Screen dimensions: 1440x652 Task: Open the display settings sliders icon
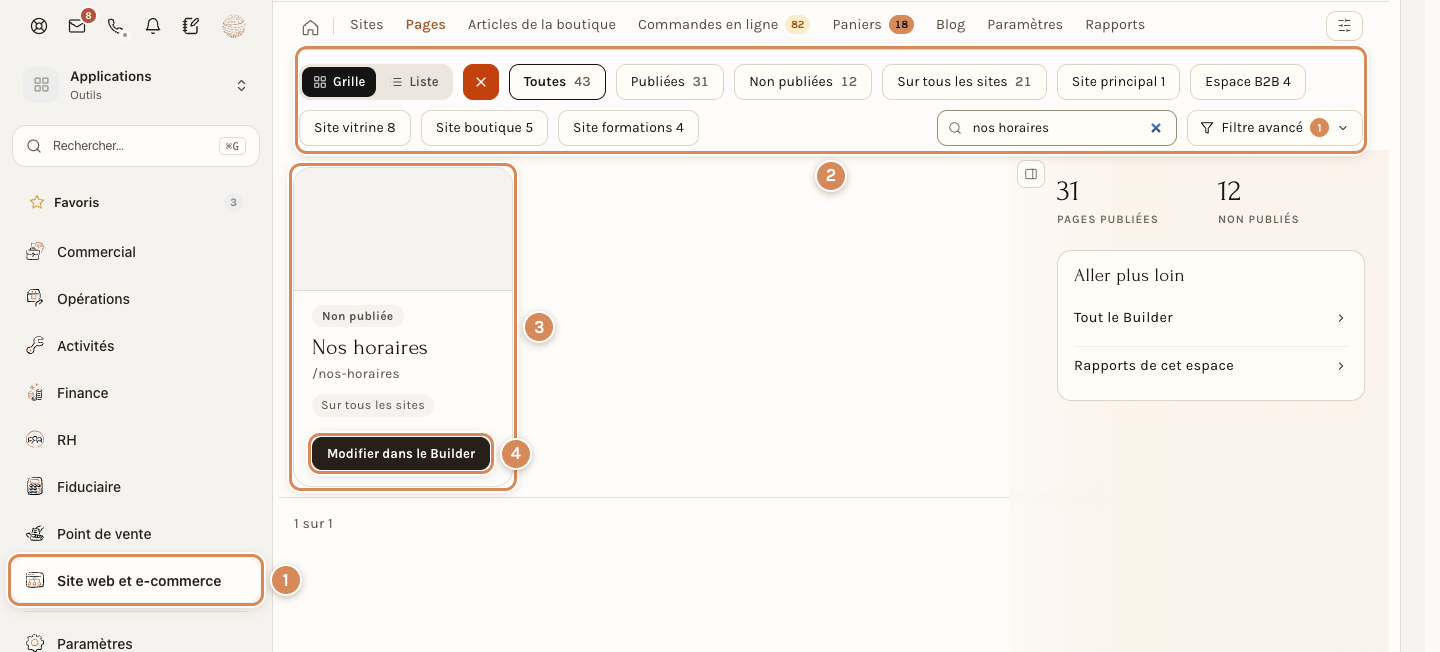coord(1344,26)
